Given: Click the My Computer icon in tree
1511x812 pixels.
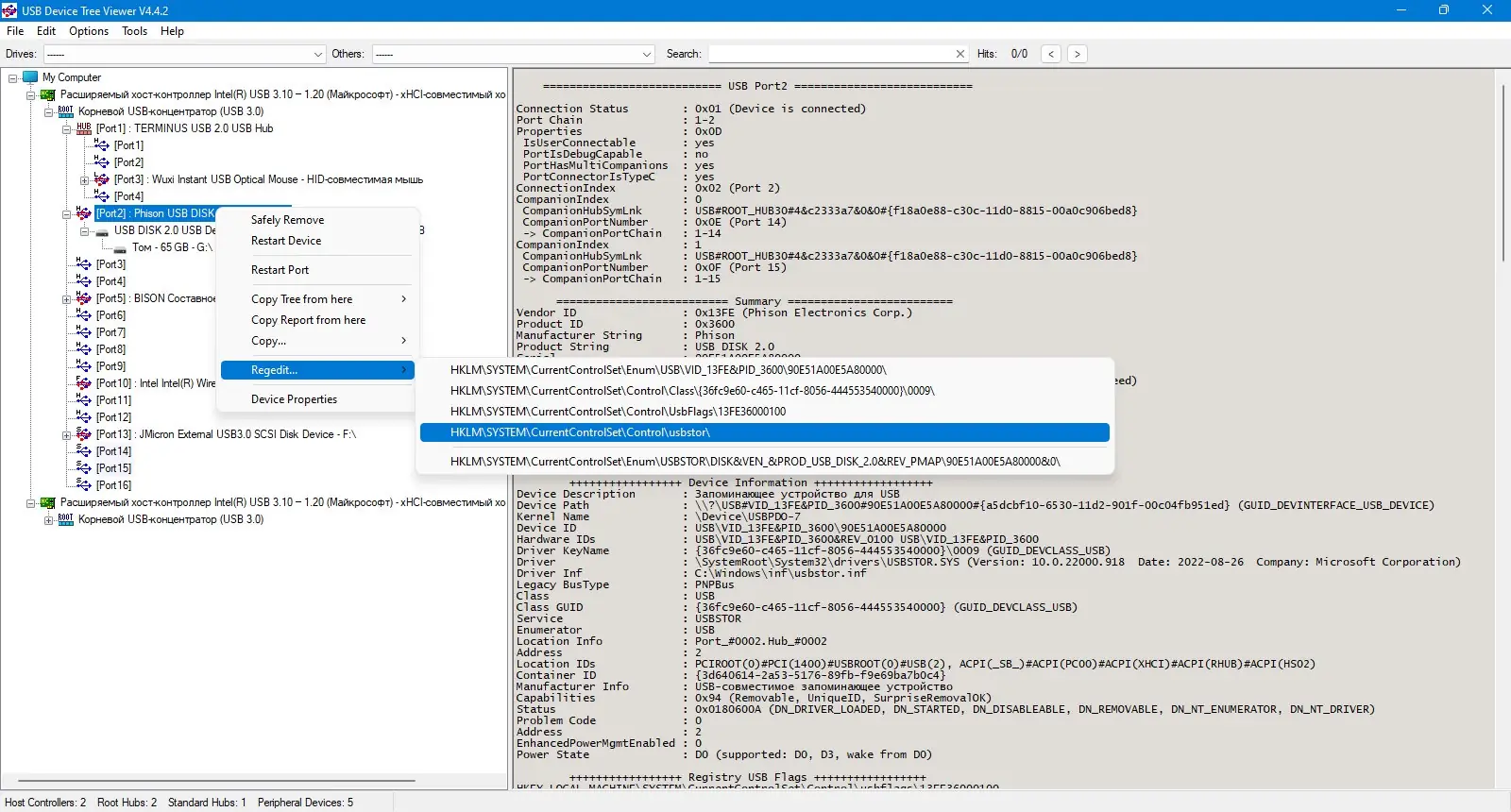Looking at the screenshot, I should point(30,77).
